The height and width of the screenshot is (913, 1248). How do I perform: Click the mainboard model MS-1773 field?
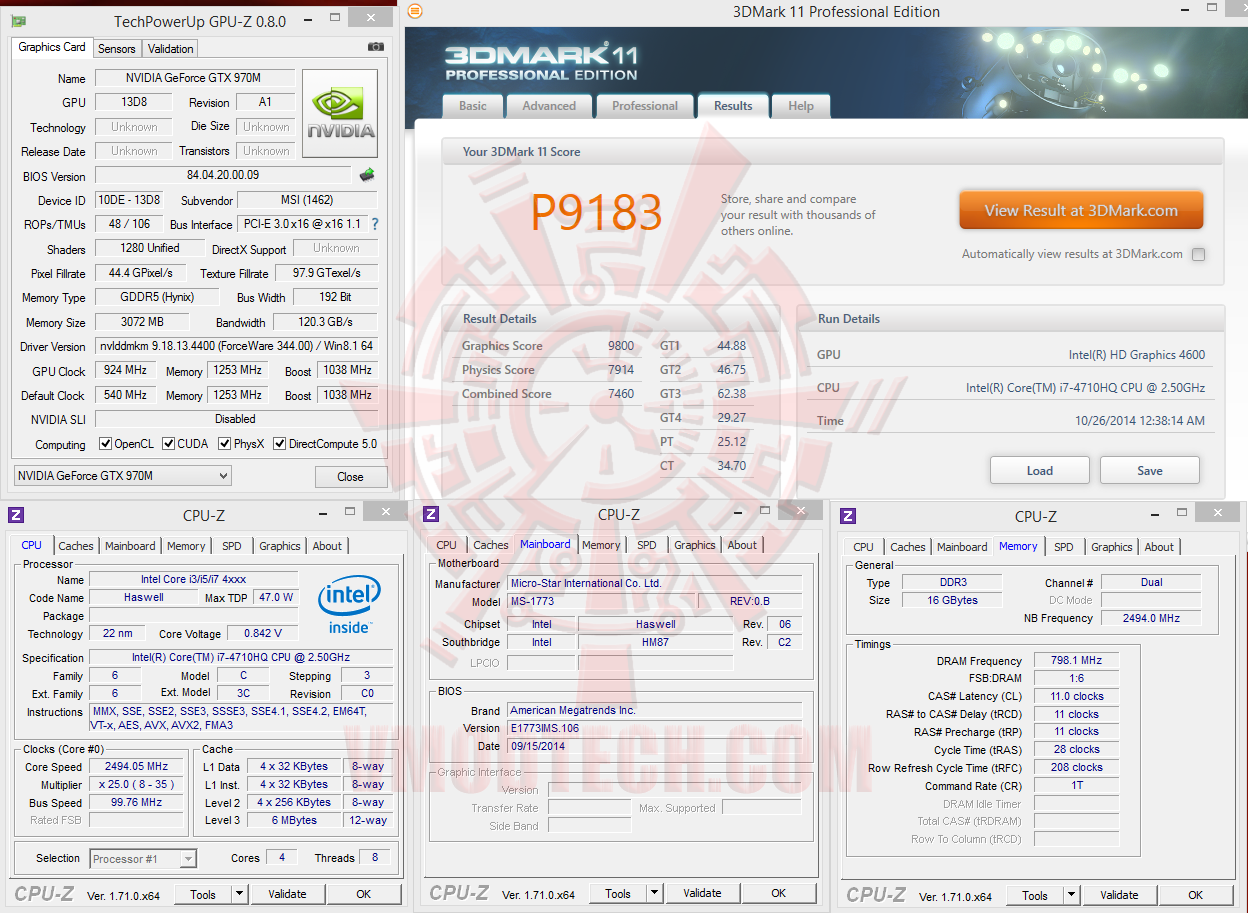point(601,601)
